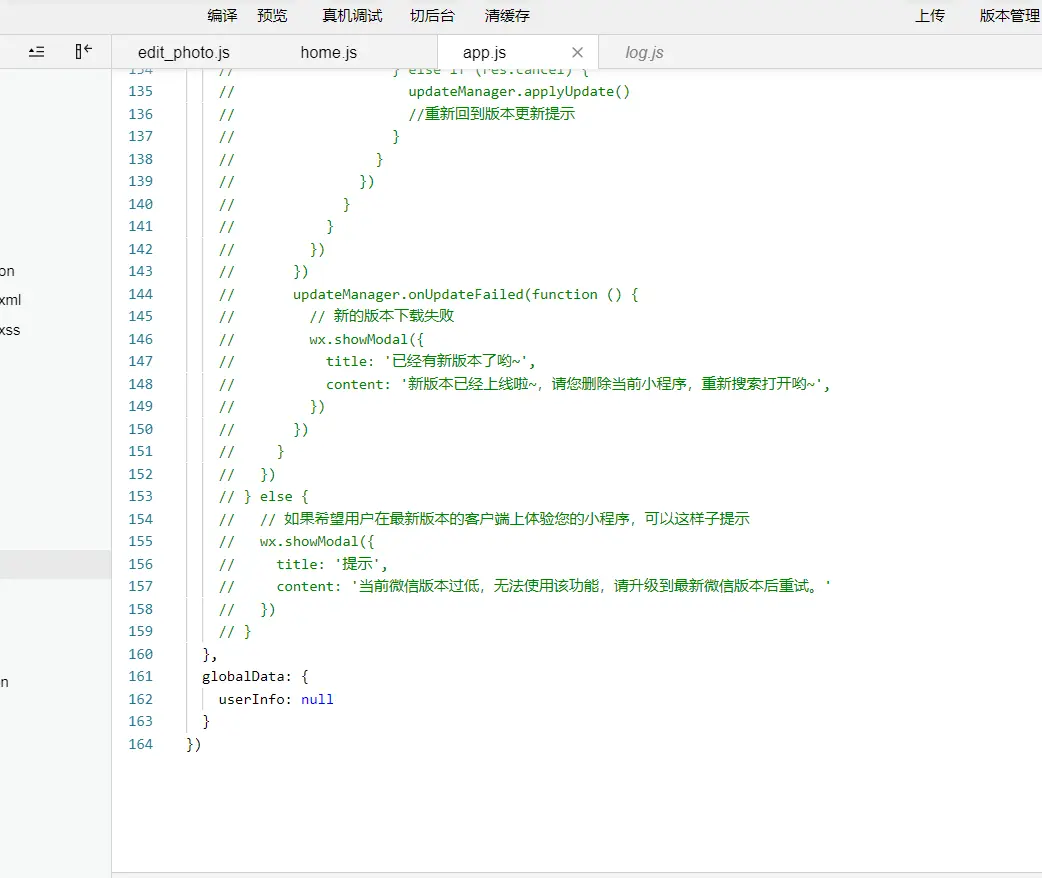Click the text updateManager.applyUpdate()

pyautogui.click(x=519, y=91)
